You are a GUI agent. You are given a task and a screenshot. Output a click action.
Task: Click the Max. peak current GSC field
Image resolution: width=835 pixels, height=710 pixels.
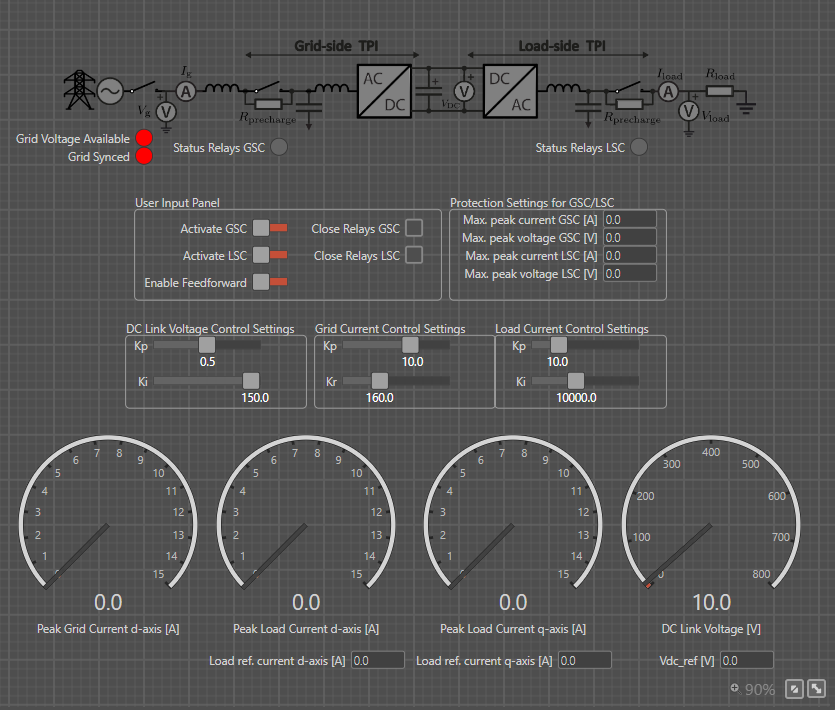pyautogui.click(x=629, y=218)
